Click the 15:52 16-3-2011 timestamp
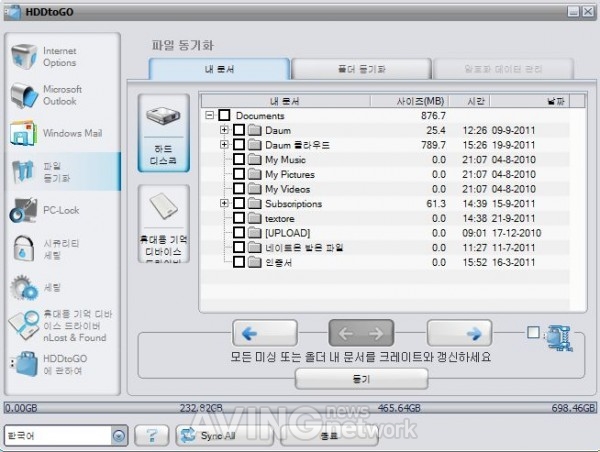The image size is (600, 452). click(499, 263)
